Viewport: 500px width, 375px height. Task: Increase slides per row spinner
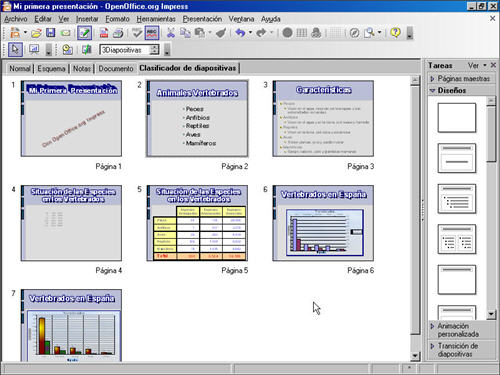pyautogui.click(x=154, y=47)
